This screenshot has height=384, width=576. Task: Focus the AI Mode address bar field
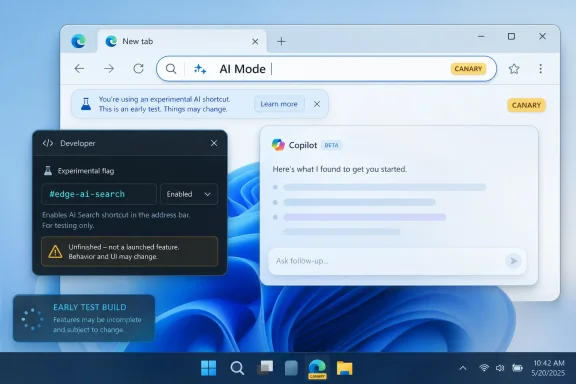click(326, 69)
